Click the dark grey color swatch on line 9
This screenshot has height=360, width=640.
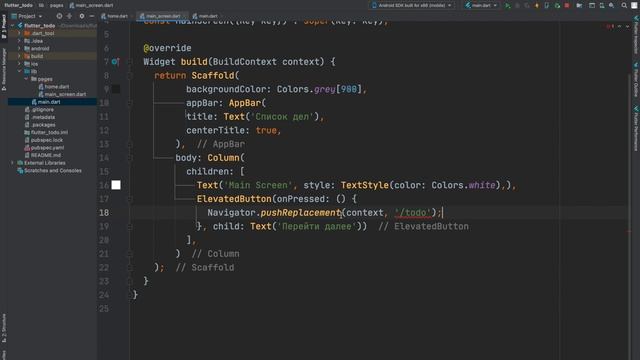116,89
